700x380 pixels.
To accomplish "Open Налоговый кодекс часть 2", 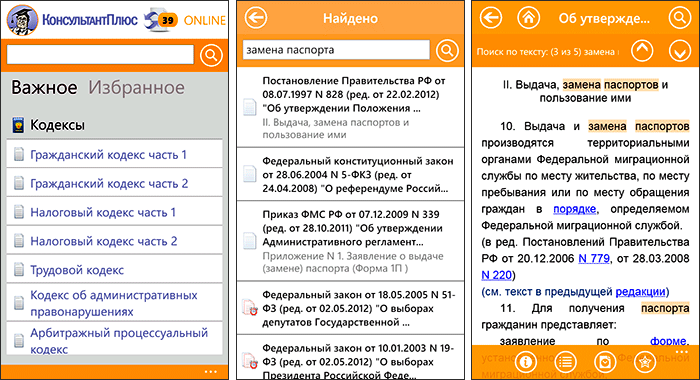I will [x=114, y=241].
